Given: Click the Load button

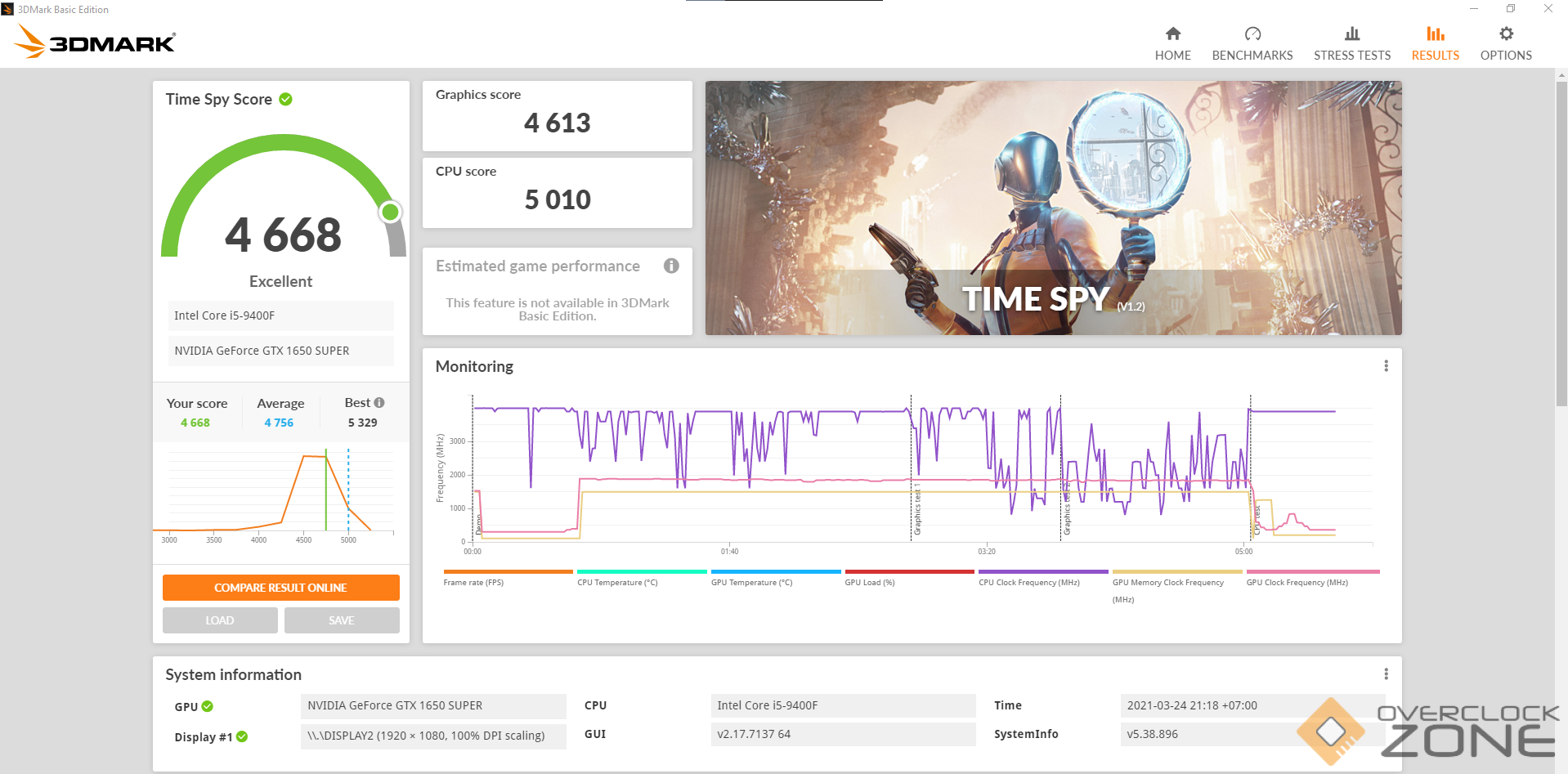Looking at the screenshot, I should 220,620.
